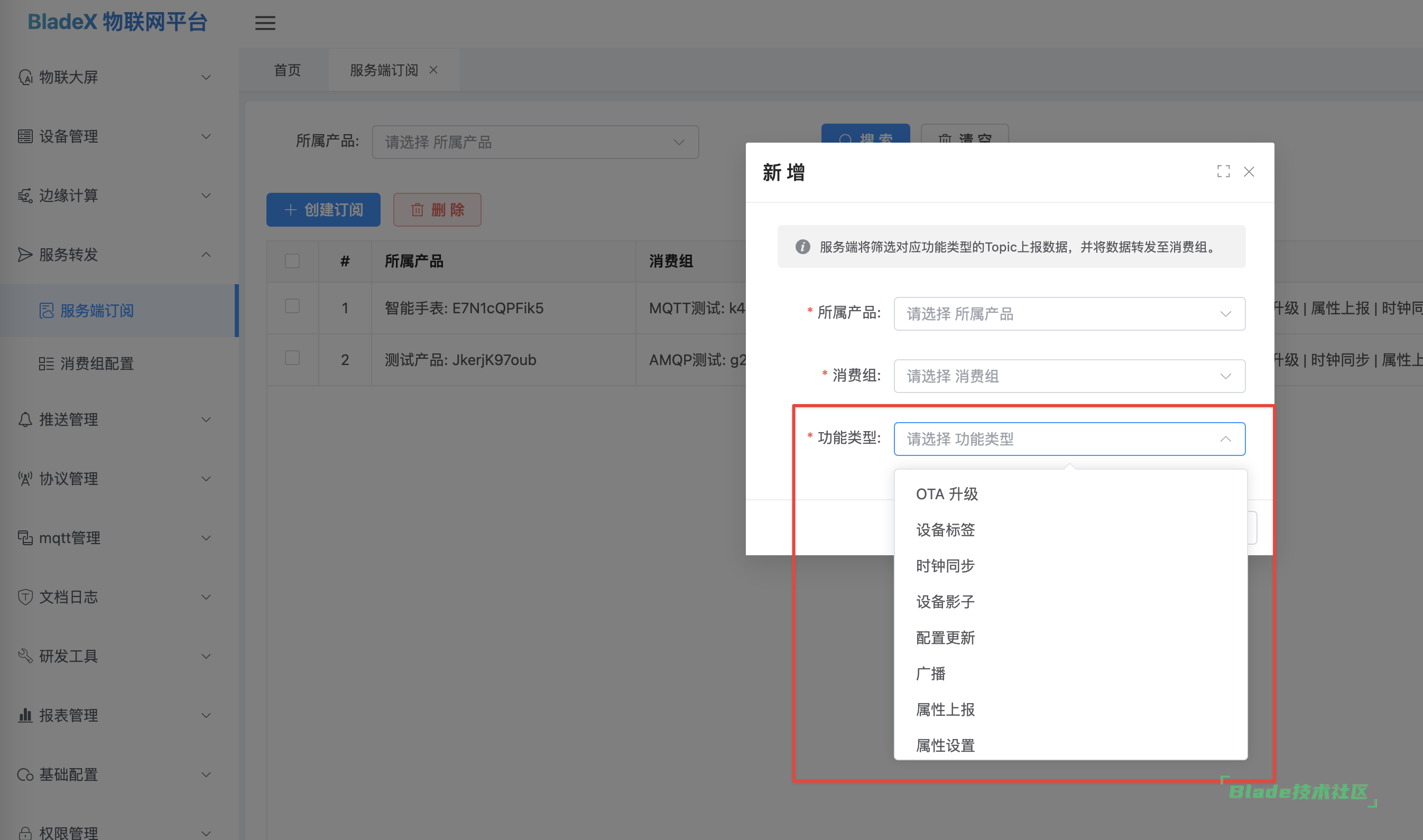Expand the 文档日志 menu chevron

[x=207, y=597]
